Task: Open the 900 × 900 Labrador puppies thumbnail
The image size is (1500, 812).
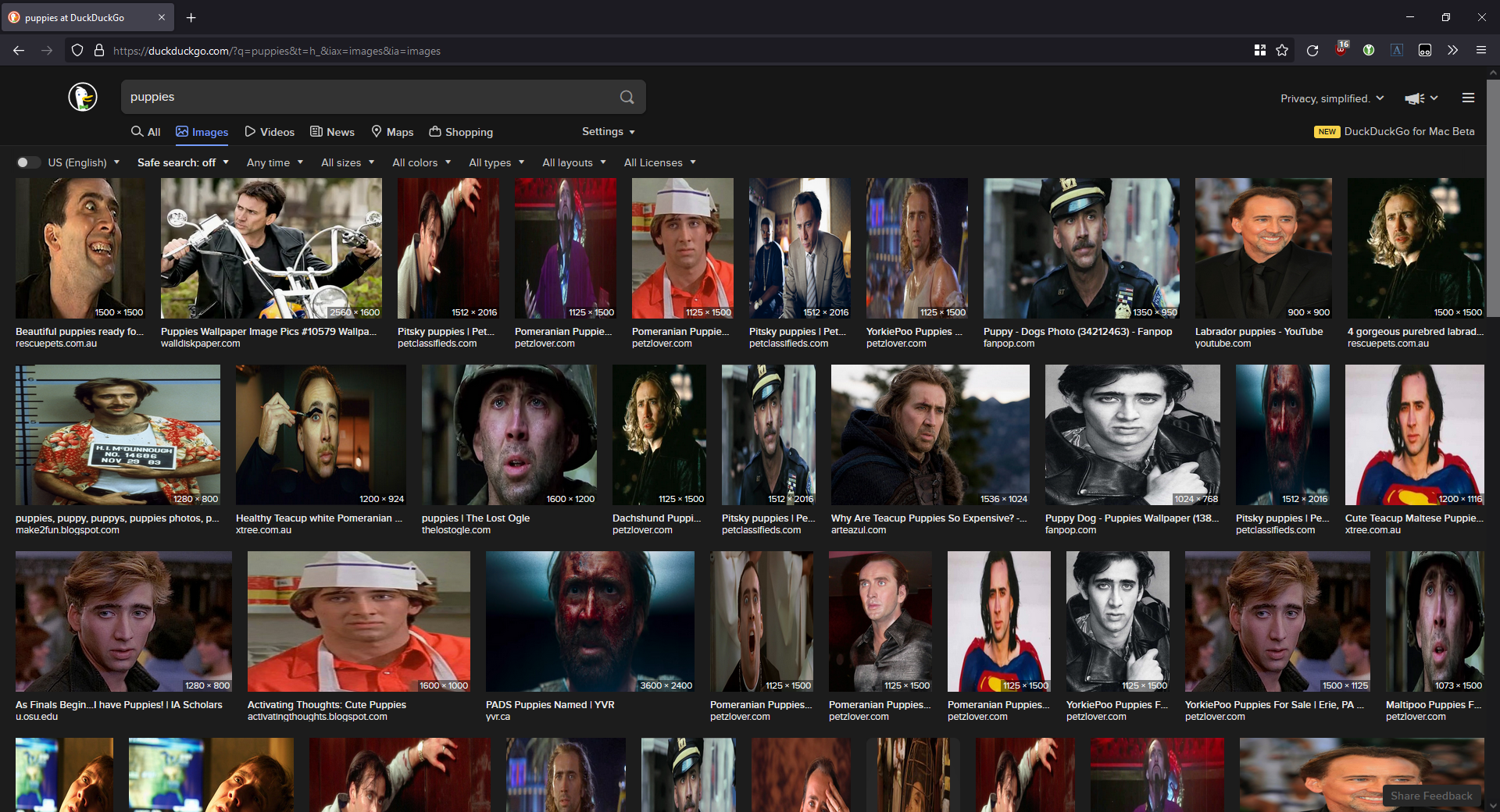Action: (x=1263, y=248)
